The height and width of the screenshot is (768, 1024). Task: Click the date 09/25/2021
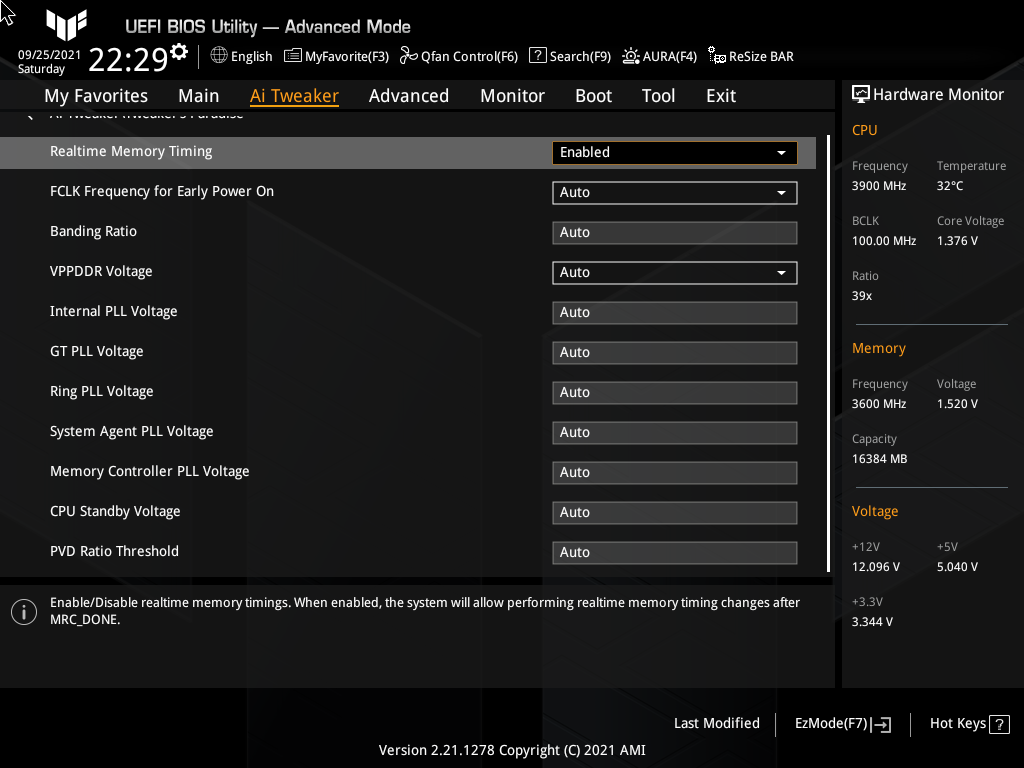click(x=49, y=55)
